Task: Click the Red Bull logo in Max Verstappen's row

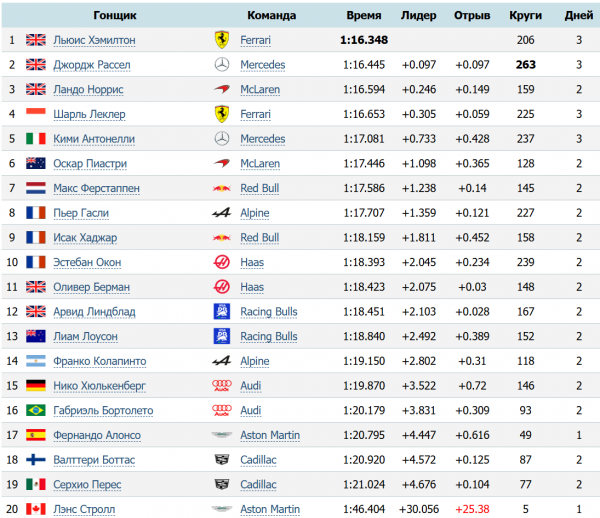Action: click(222, 188)
